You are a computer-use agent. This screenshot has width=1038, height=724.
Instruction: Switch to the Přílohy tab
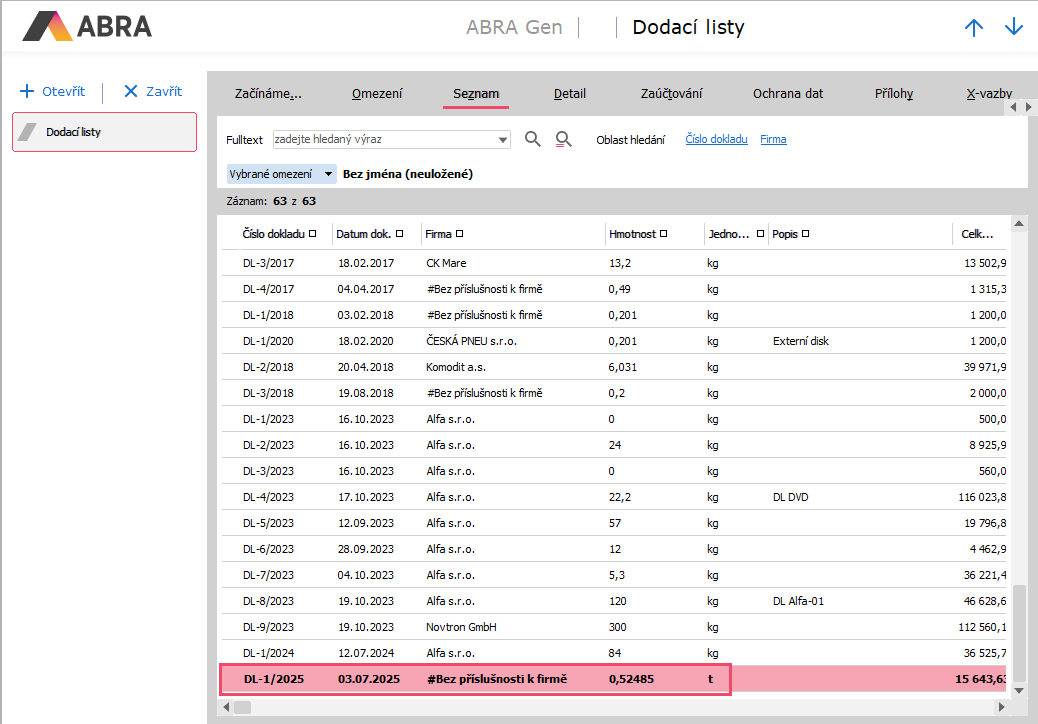(x=894, y=93)
